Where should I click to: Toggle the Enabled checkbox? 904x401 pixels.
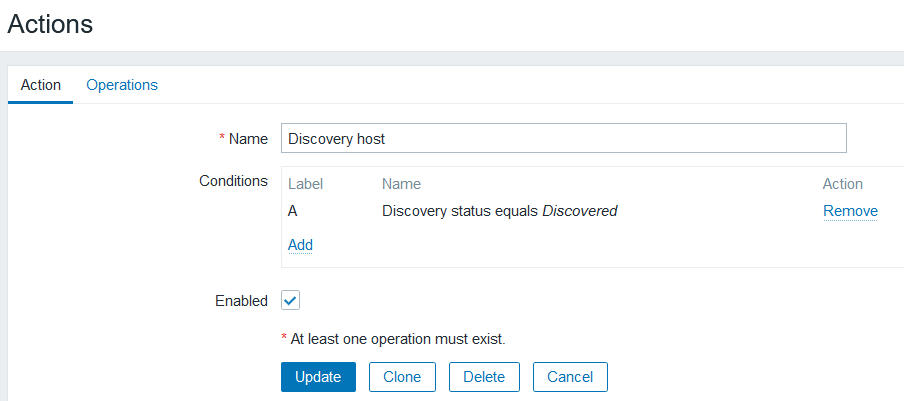[291, 300]
